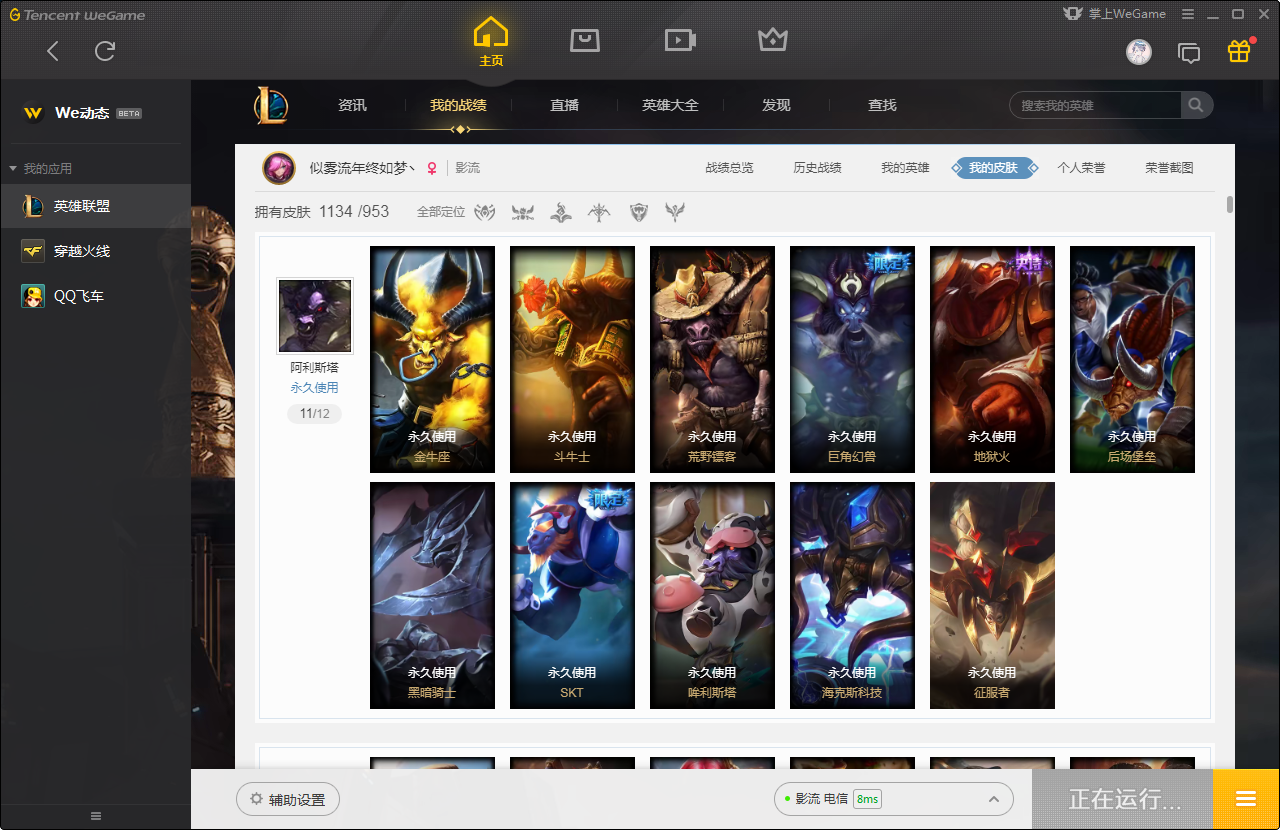Switch to 我的皮肤 sub-tab

[993, 168]
